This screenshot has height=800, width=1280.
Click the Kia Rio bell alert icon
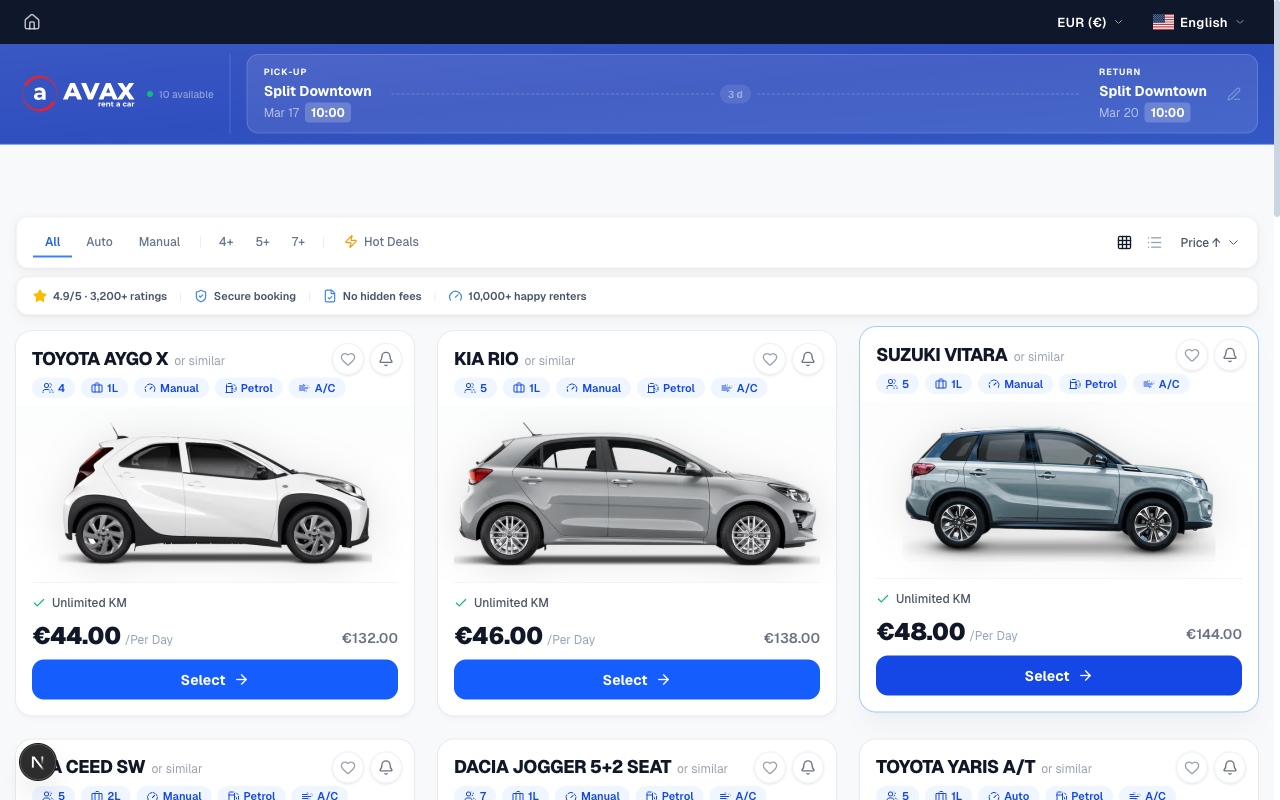coord(808,359)
